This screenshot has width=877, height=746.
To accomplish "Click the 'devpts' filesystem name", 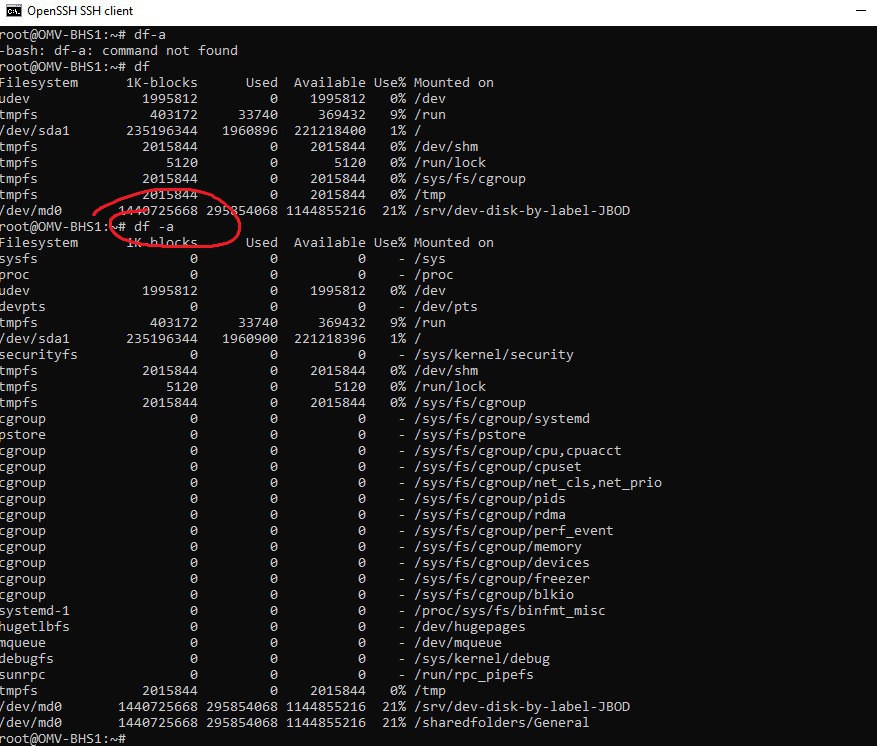I will pos(23,306).
